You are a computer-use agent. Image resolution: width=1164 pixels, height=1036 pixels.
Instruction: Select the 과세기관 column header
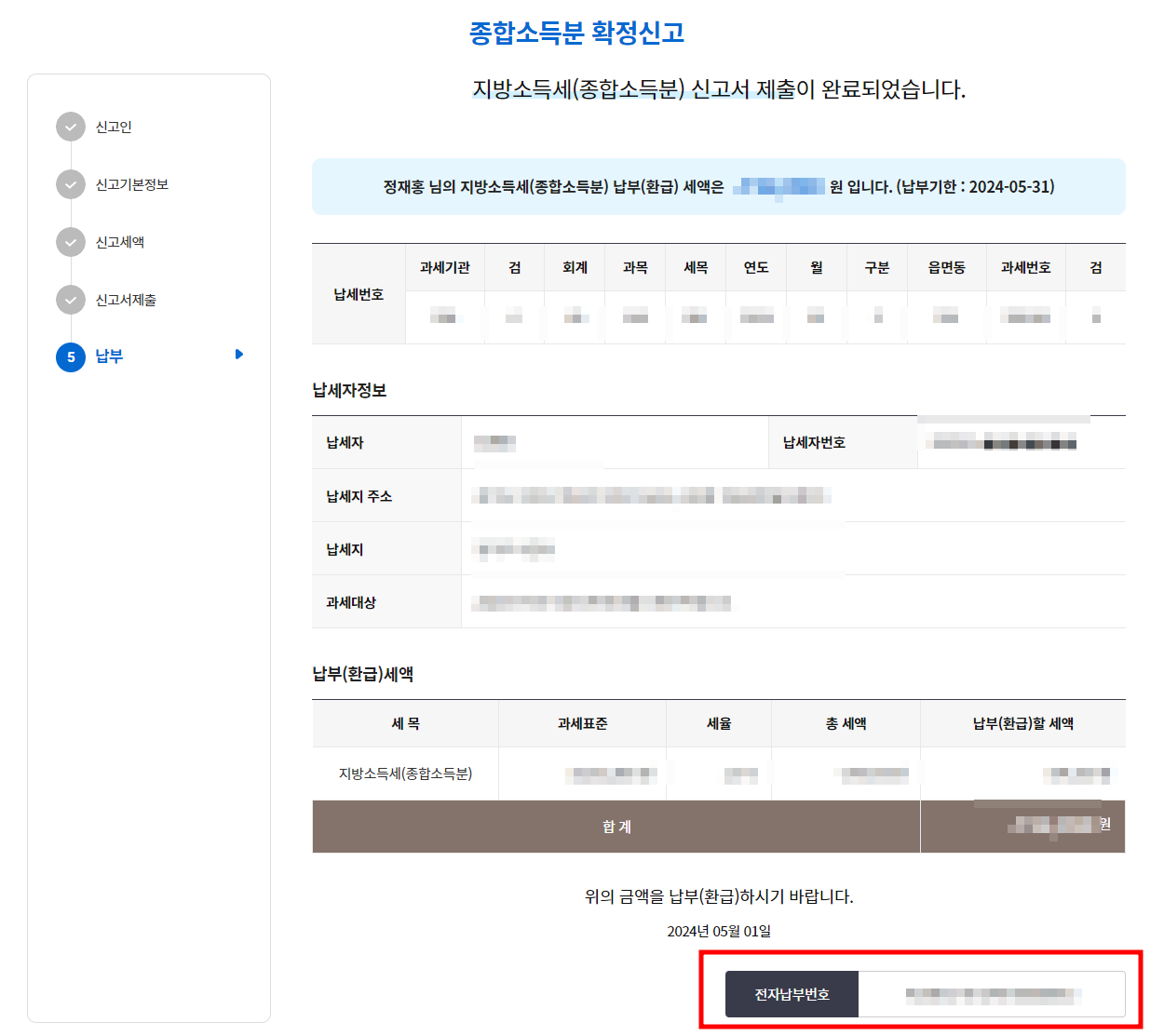[x=444, y=267]
